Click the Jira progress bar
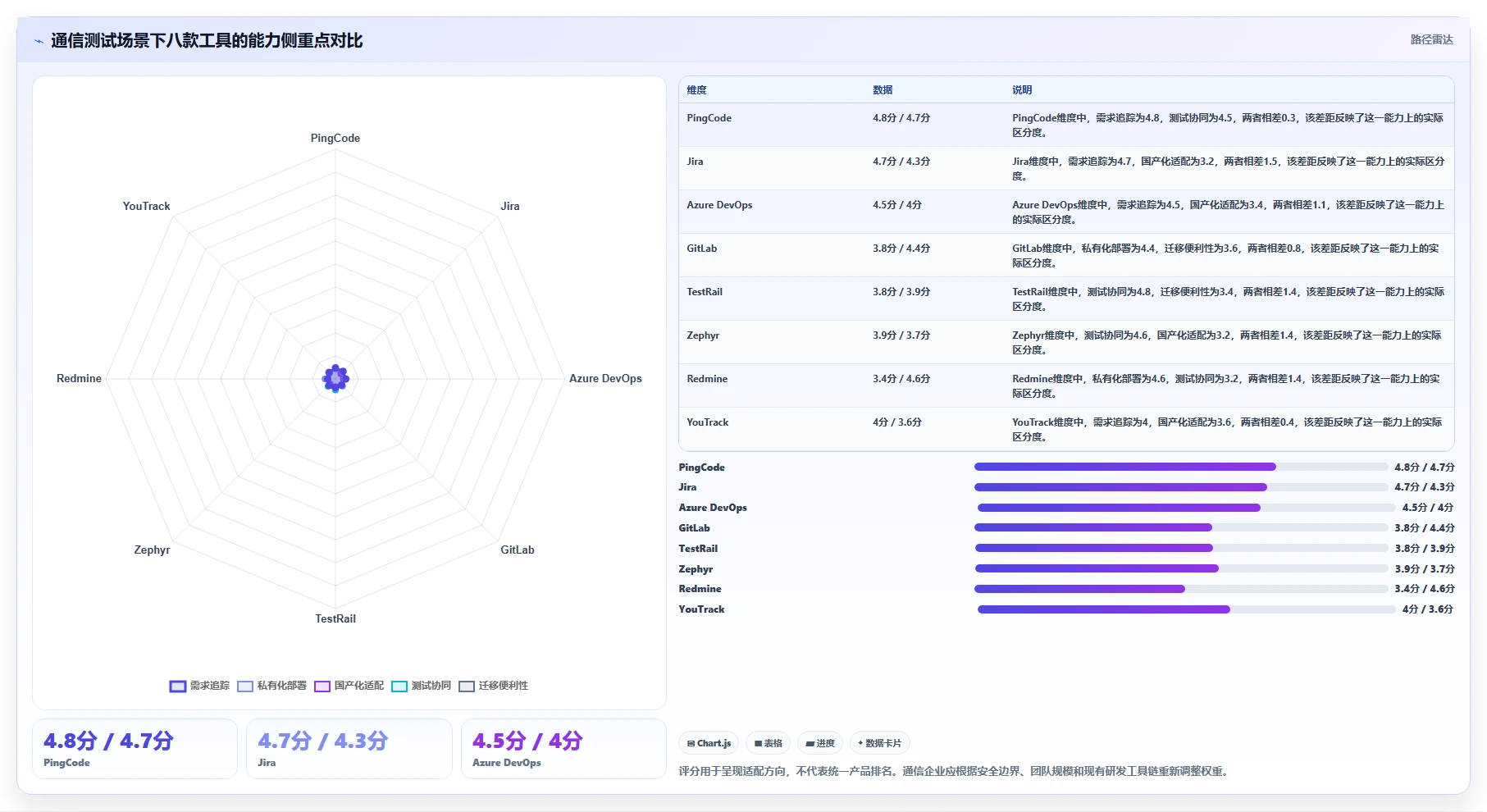Viewport: 1487px width, 812px height. point(1181,487)
